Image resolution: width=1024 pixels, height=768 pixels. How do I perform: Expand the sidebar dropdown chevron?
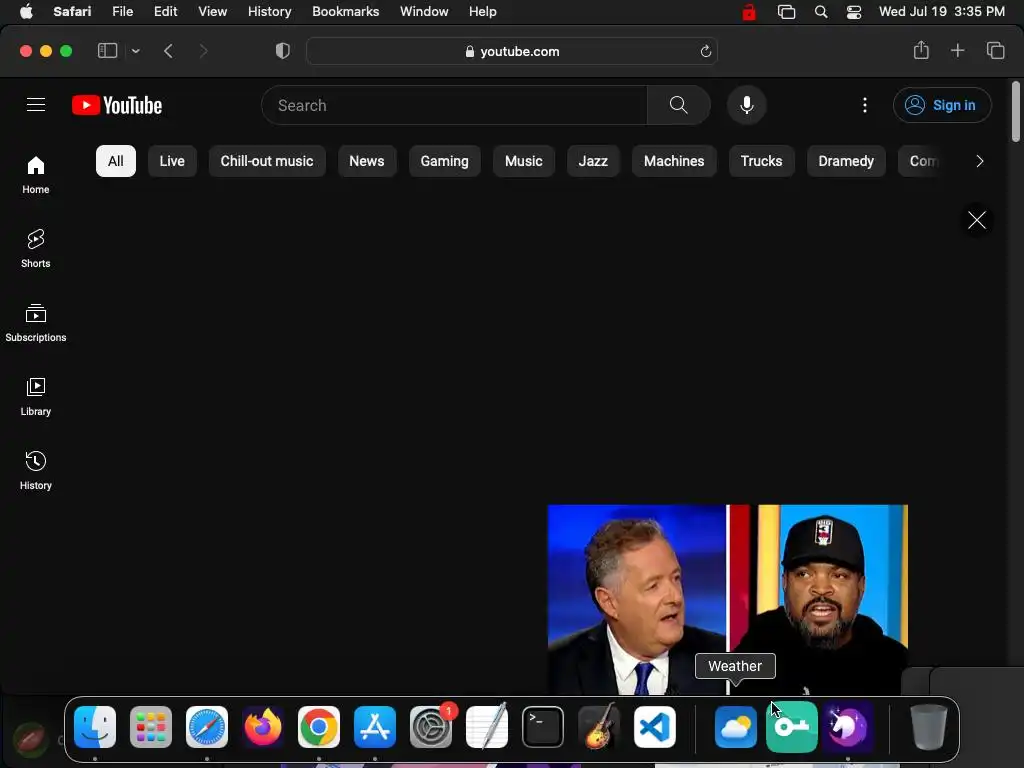coord(135,51)
